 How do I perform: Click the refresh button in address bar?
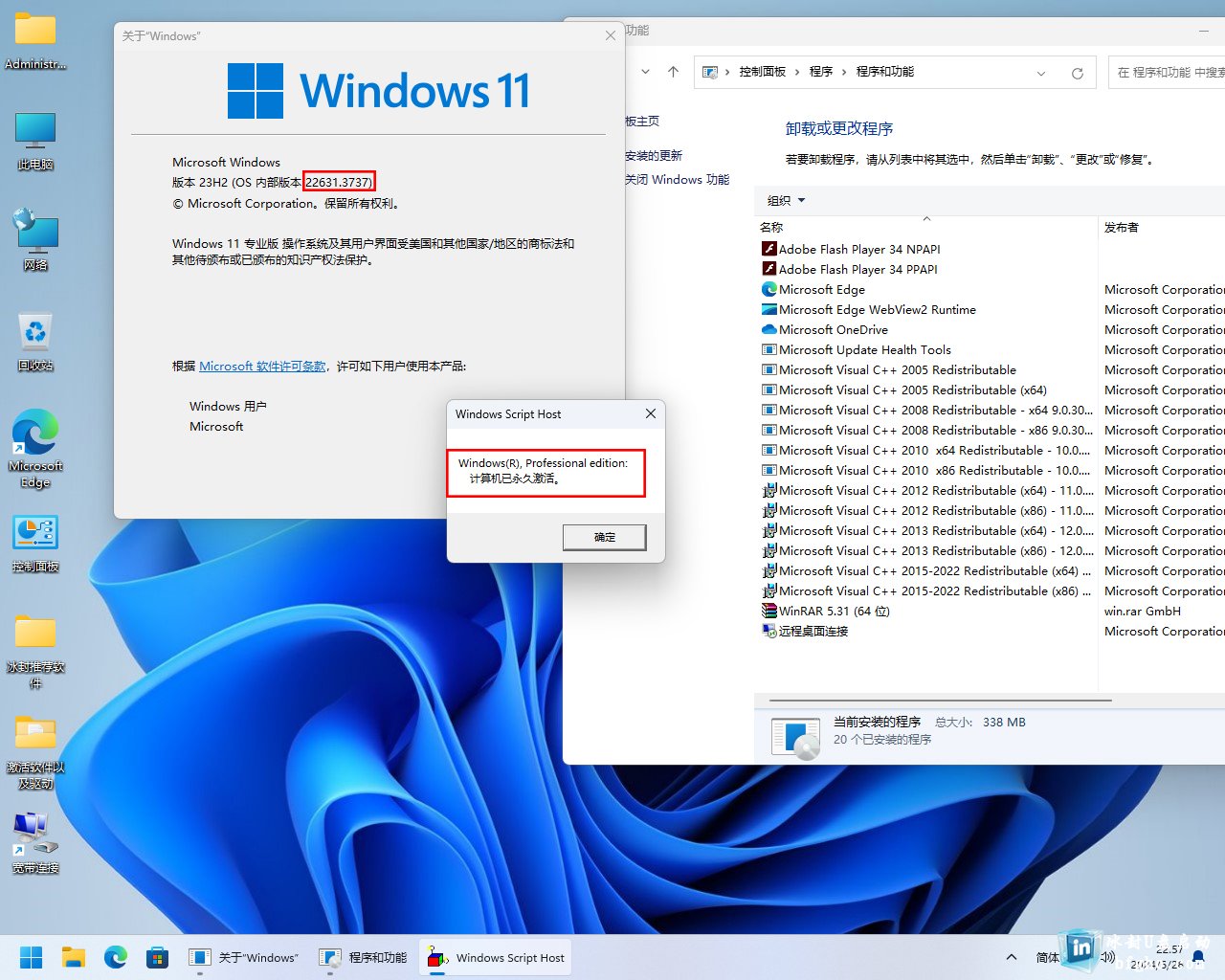pyautogui.click(x=1077, y=73)
